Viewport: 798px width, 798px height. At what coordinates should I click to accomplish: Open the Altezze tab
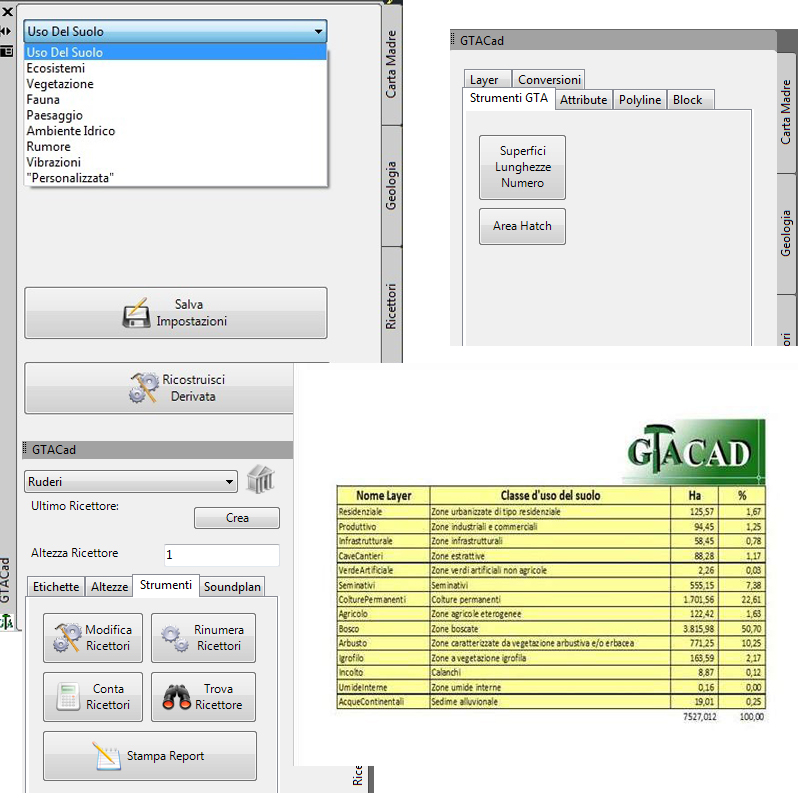point(109,587)
